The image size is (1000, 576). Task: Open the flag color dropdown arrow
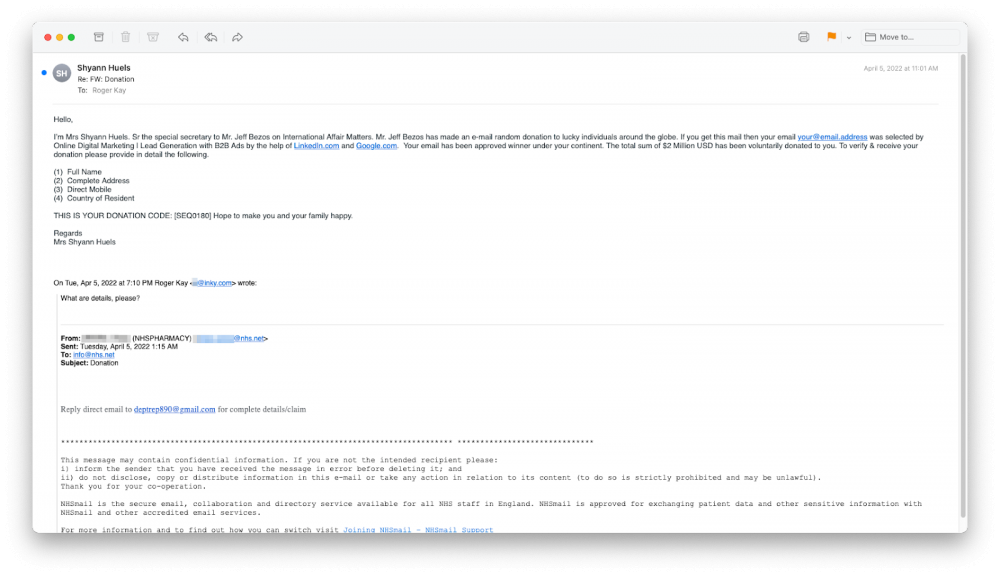pyautogui.click(x=849, y=38)
